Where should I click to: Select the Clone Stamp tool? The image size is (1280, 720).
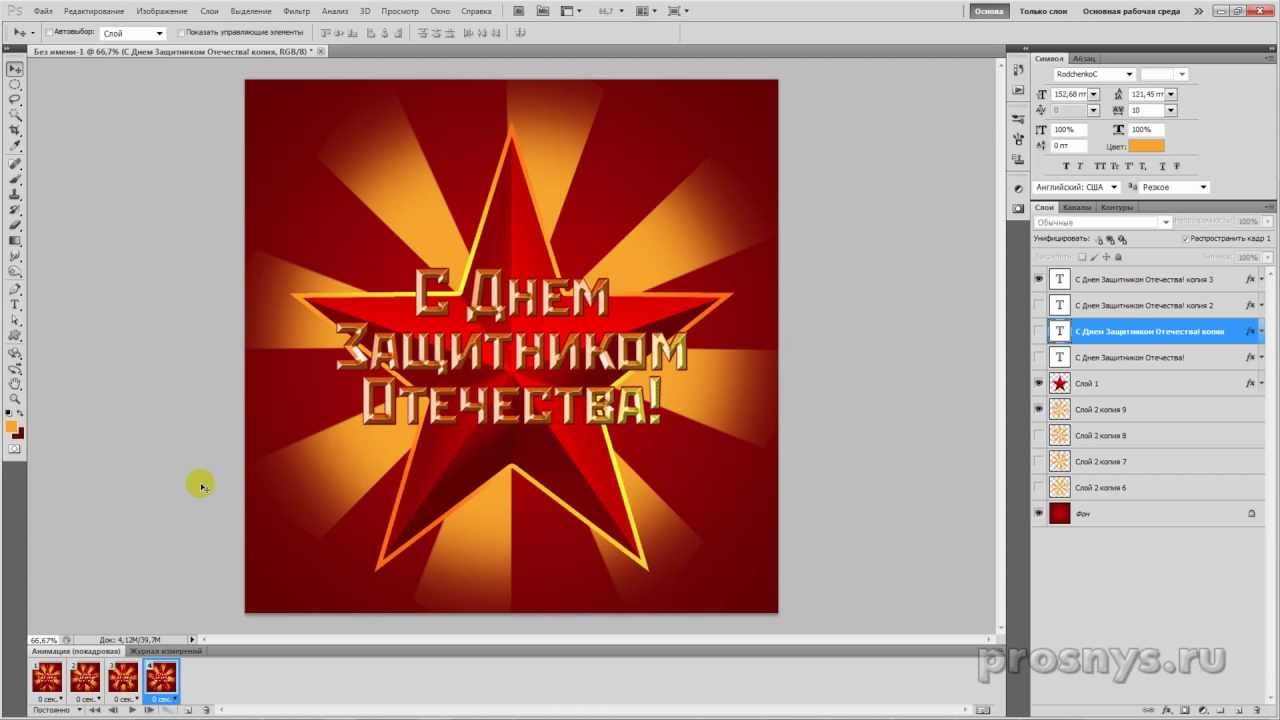point(15,194)
